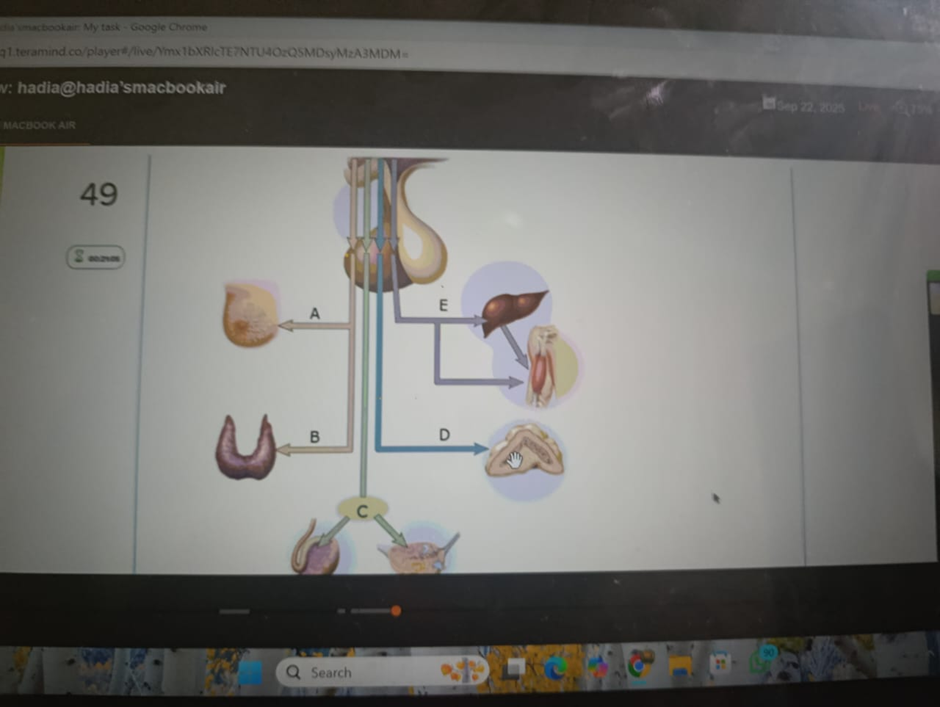Select the thyroid gland image at arrow B
Viewport: 940px width, 707px height.
(245, 447)
